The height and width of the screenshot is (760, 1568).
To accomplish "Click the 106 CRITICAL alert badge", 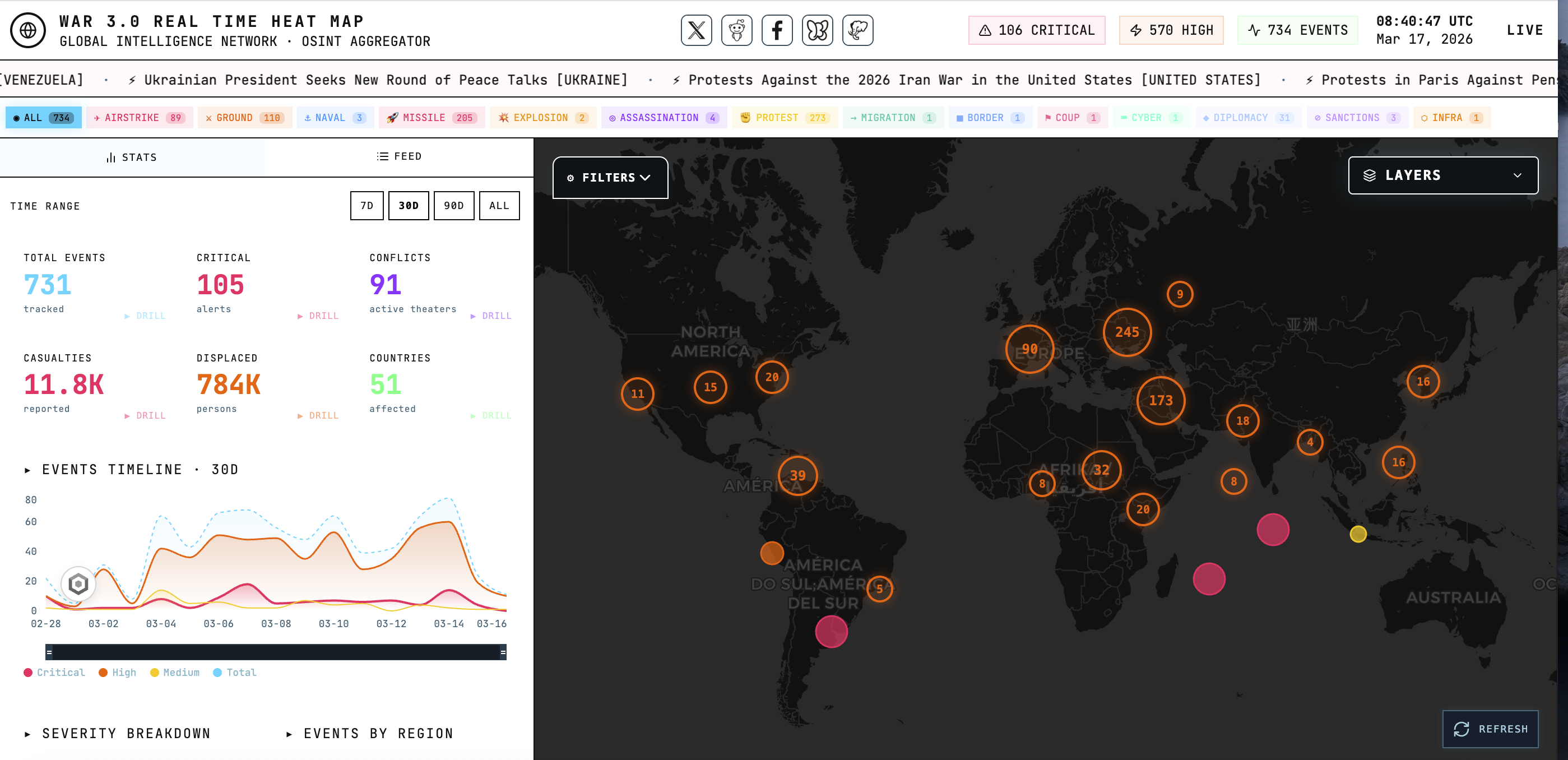I will pyautogui.click(x=1036, y=30).
